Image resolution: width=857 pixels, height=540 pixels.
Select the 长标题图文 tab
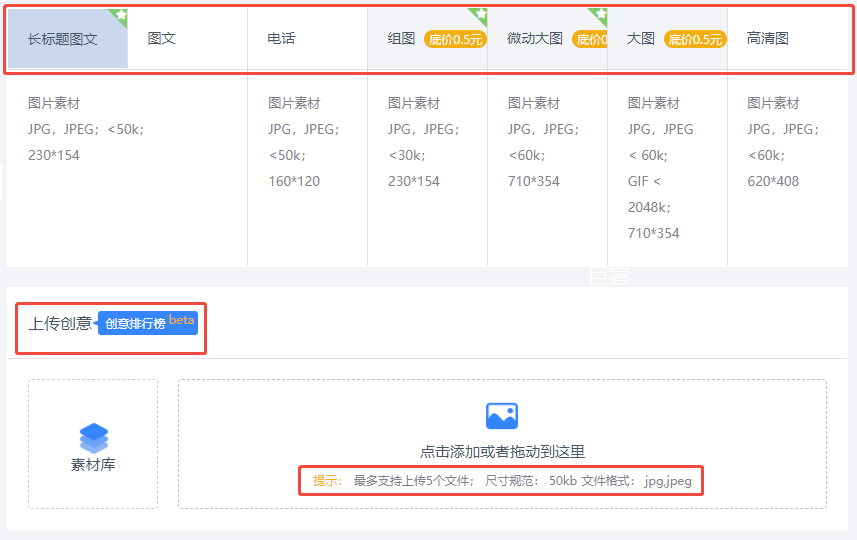pyautogui.click(x=62, y=39)
